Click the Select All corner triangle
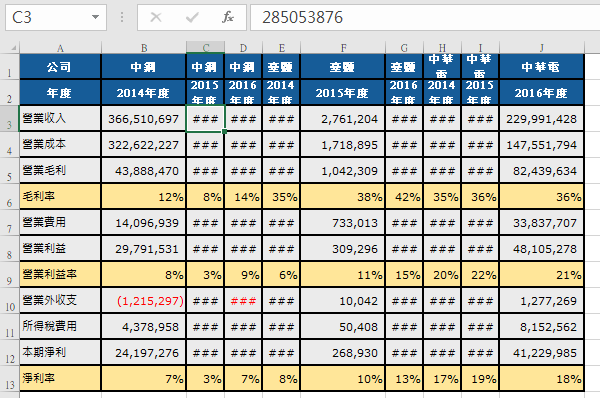 13,48
